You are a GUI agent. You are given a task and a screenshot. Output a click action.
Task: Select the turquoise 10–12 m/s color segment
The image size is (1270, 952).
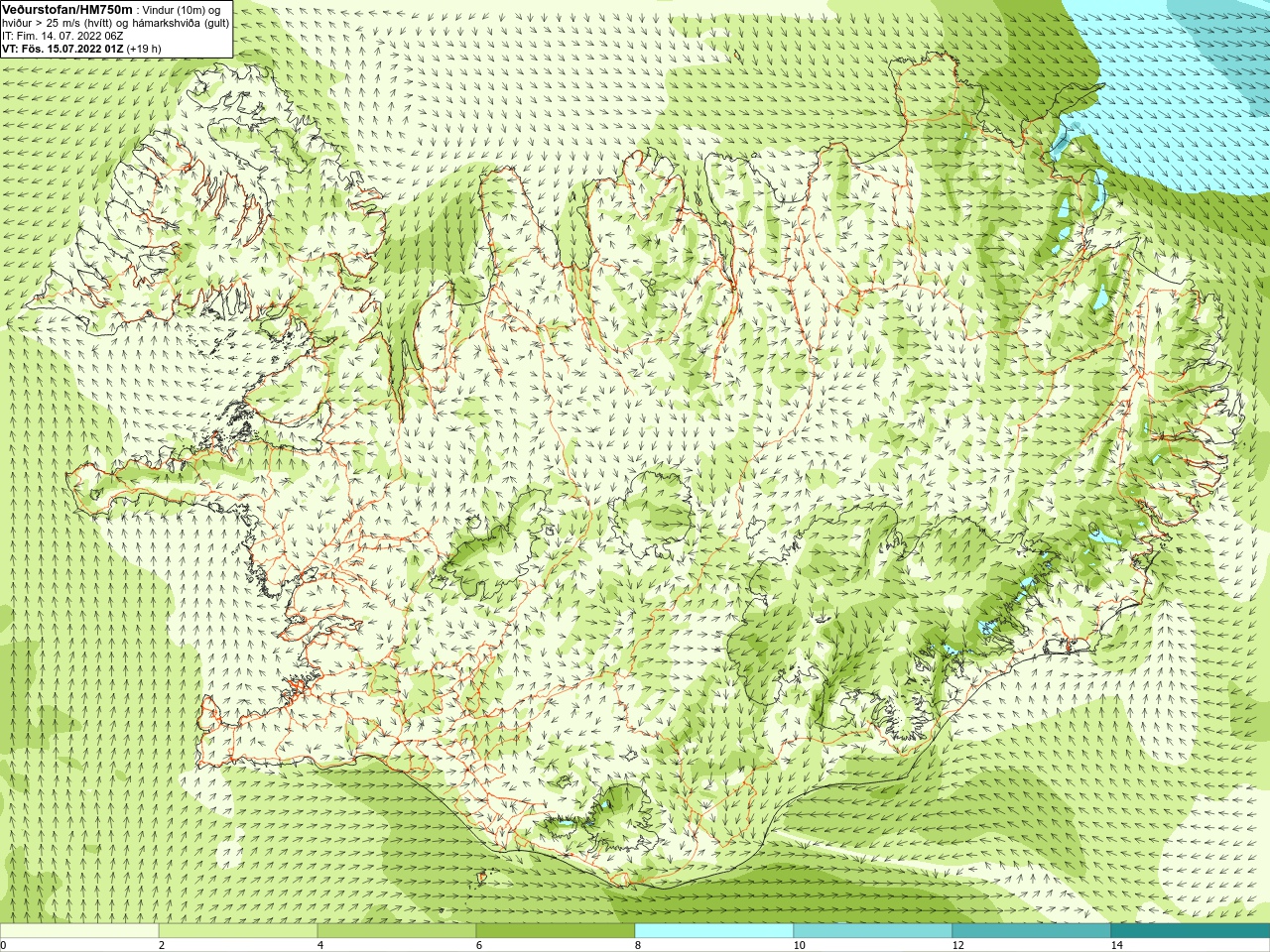click(873, 931)
